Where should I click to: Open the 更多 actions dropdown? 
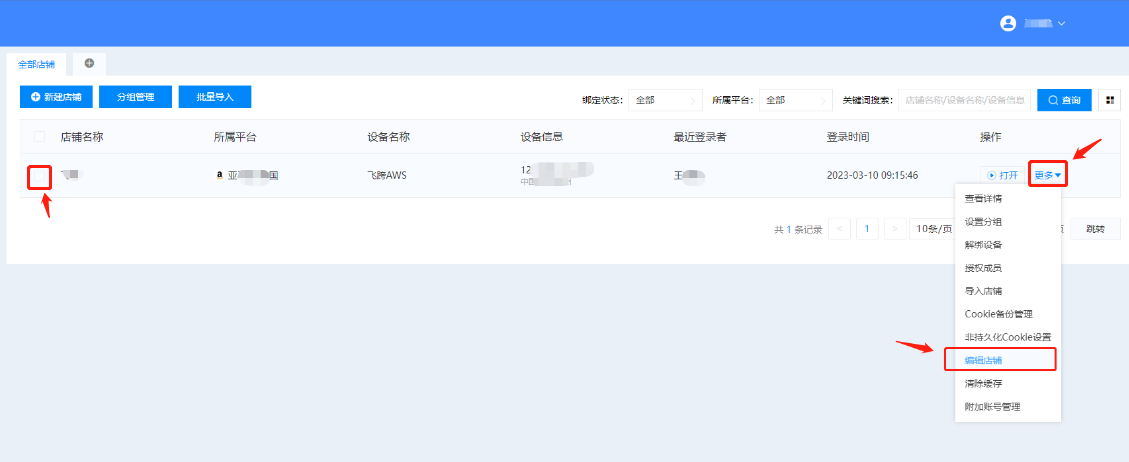point(1047,175)
